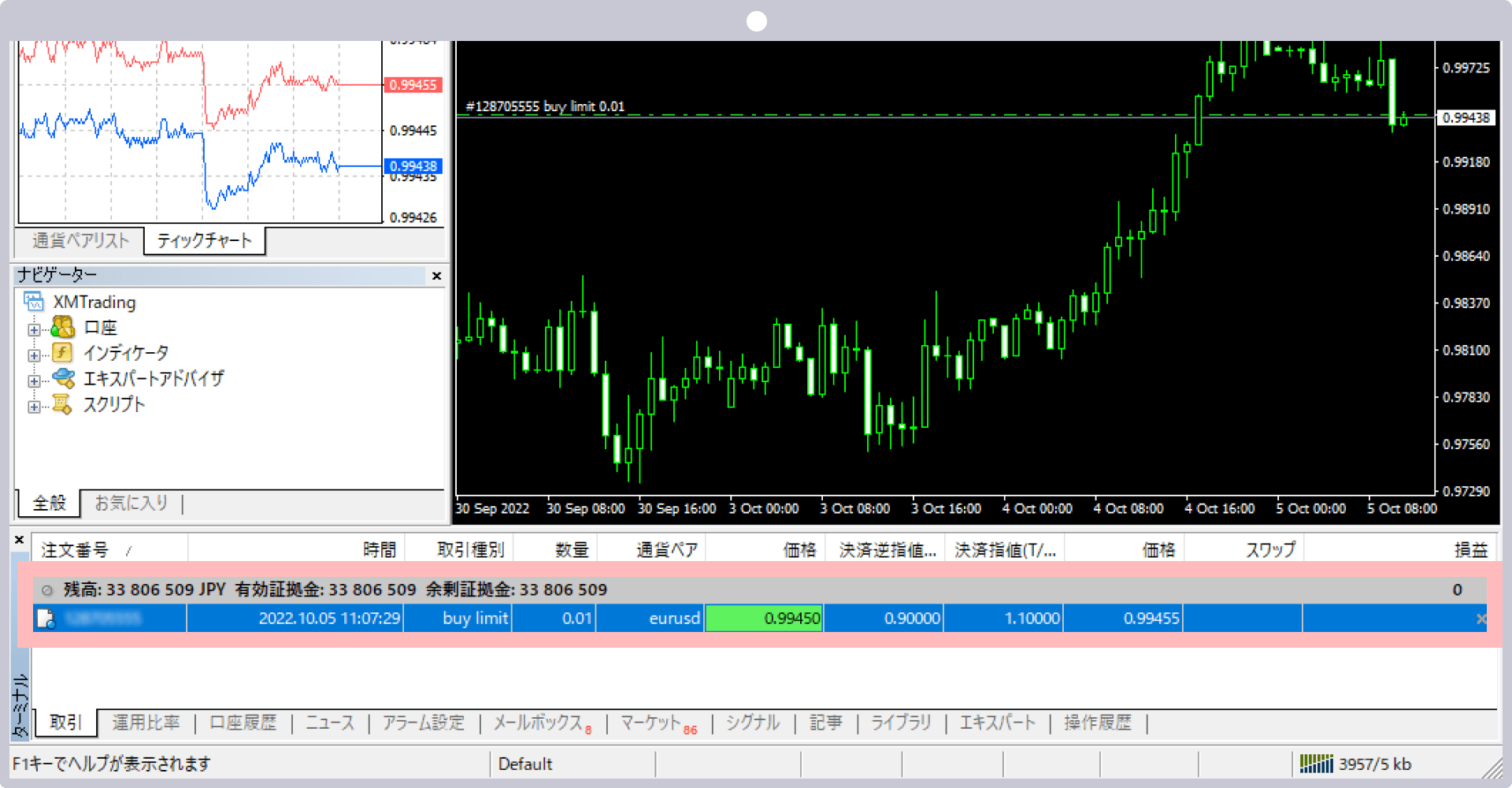Close the Terminal panel
This screenshot has height=788, width=1512.
[x=19, y=540]
